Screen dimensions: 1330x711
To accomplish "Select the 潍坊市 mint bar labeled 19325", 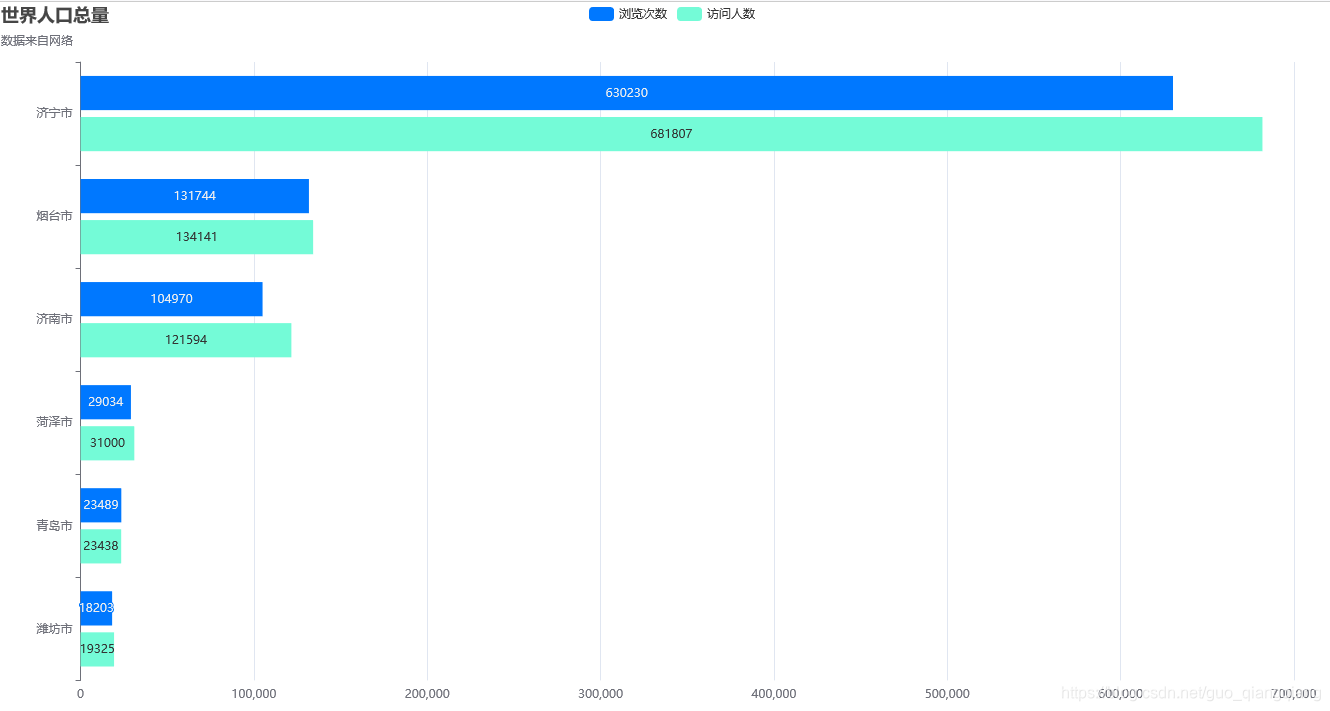I will pos(97,649).
